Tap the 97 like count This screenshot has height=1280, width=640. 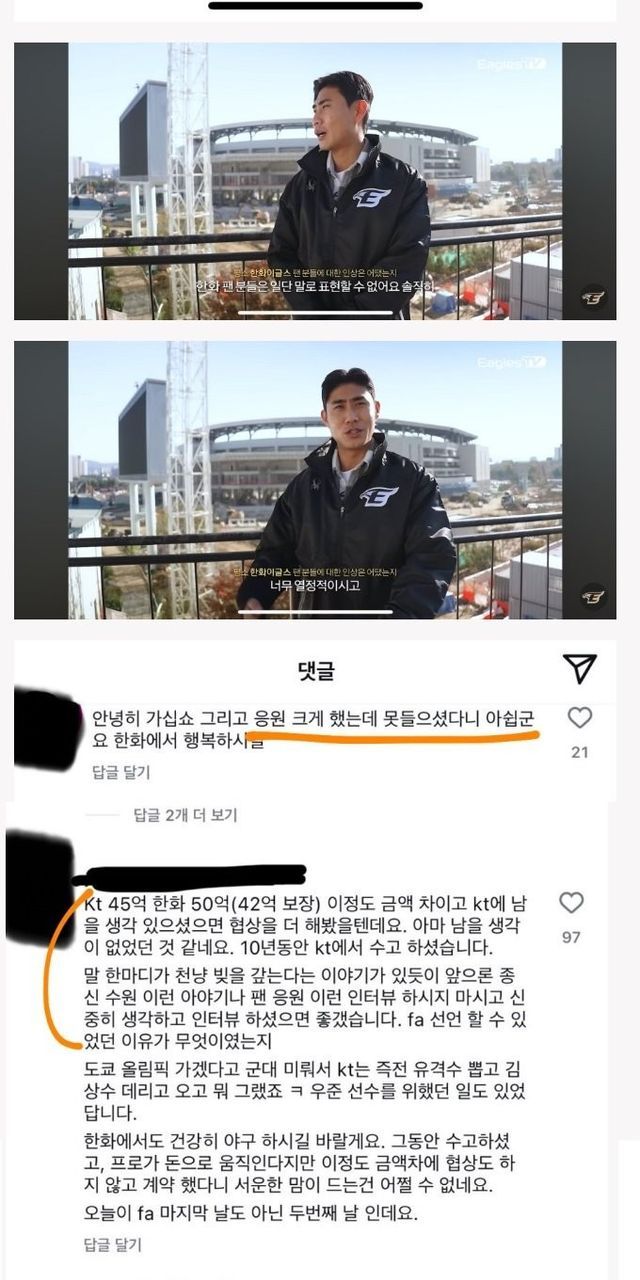point(571,938)
